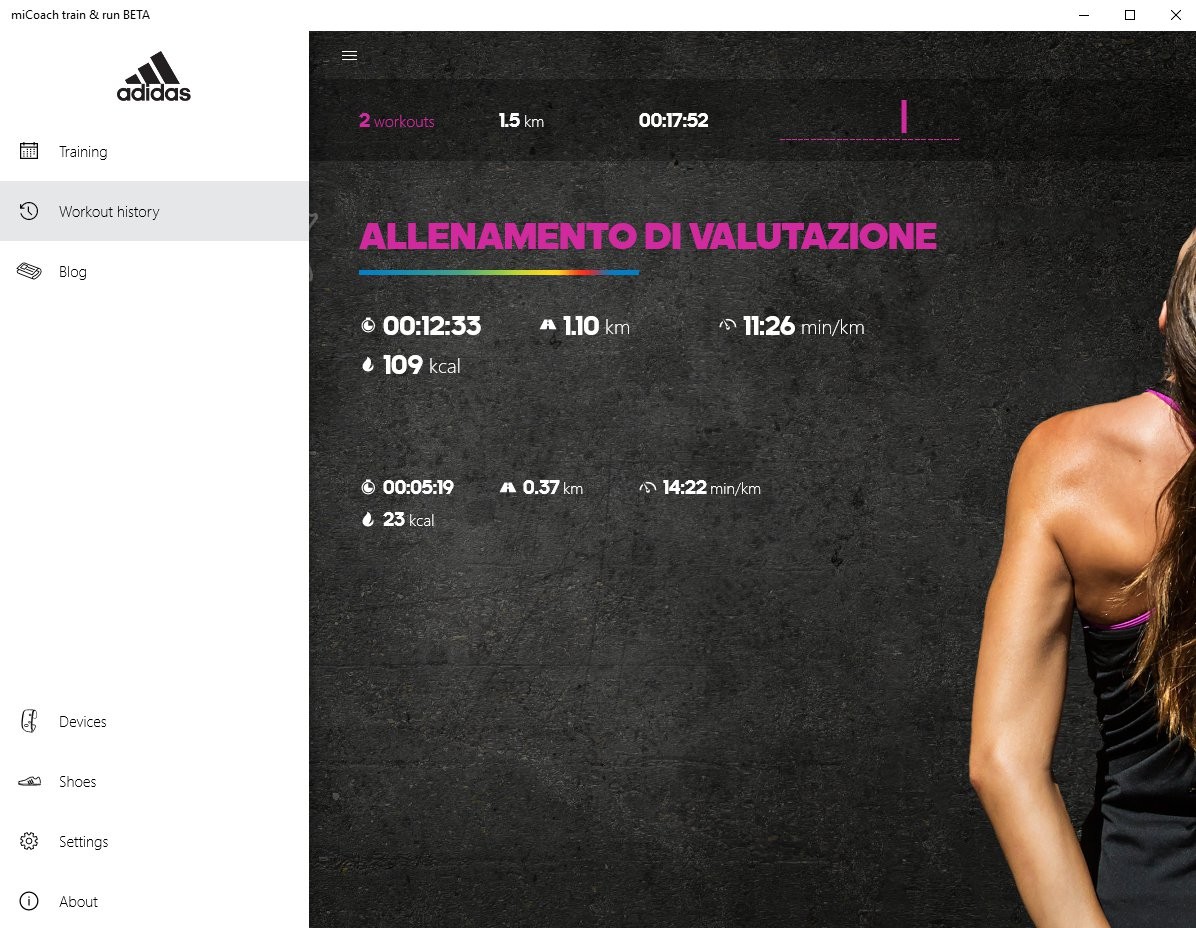Select the 2 workouts summary label
The width and height of the screenshot is (1196, 928).
pos(397,120)
